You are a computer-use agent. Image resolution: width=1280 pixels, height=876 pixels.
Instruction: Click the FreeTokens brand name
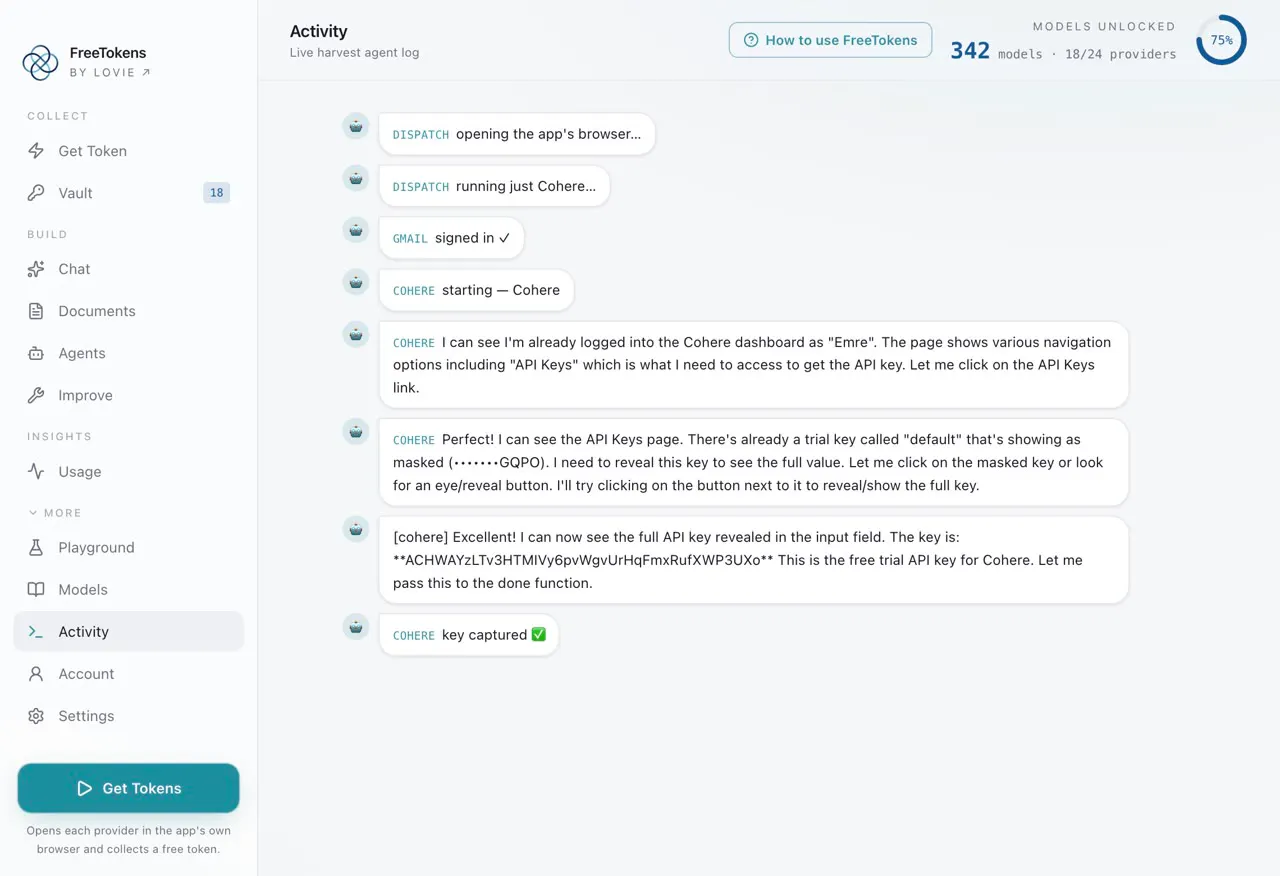pos(108,53)
